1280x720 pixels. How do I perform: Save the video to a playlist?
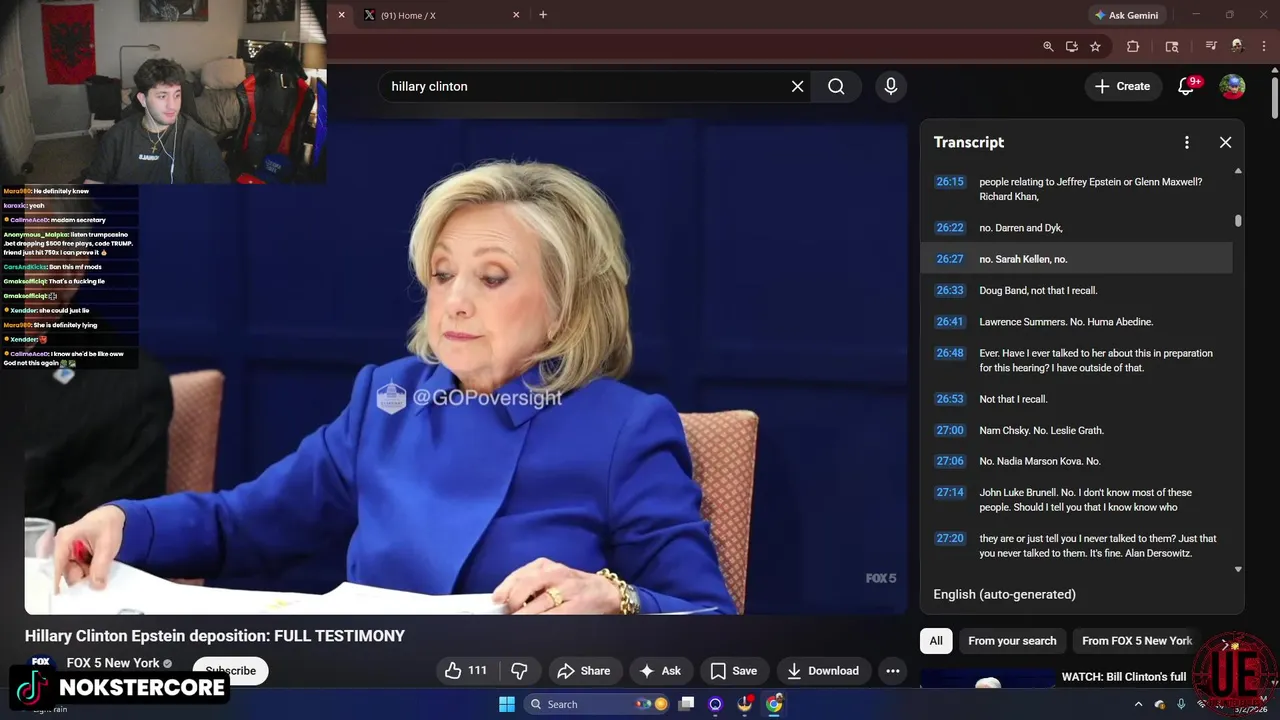click(x=734, y=671)
